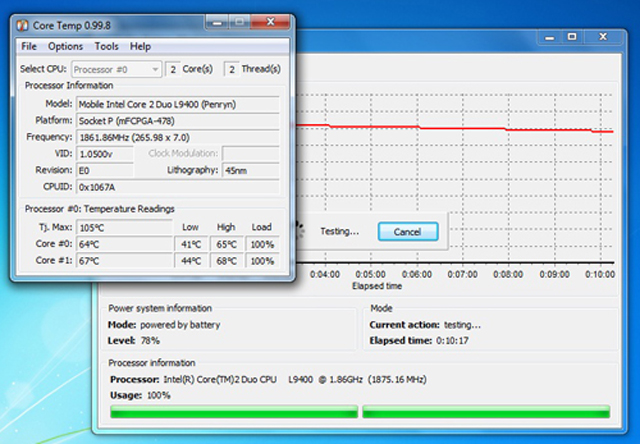Click the Revision field E0
This screenshot has height=444, width=640.
(x=105, y=171)
